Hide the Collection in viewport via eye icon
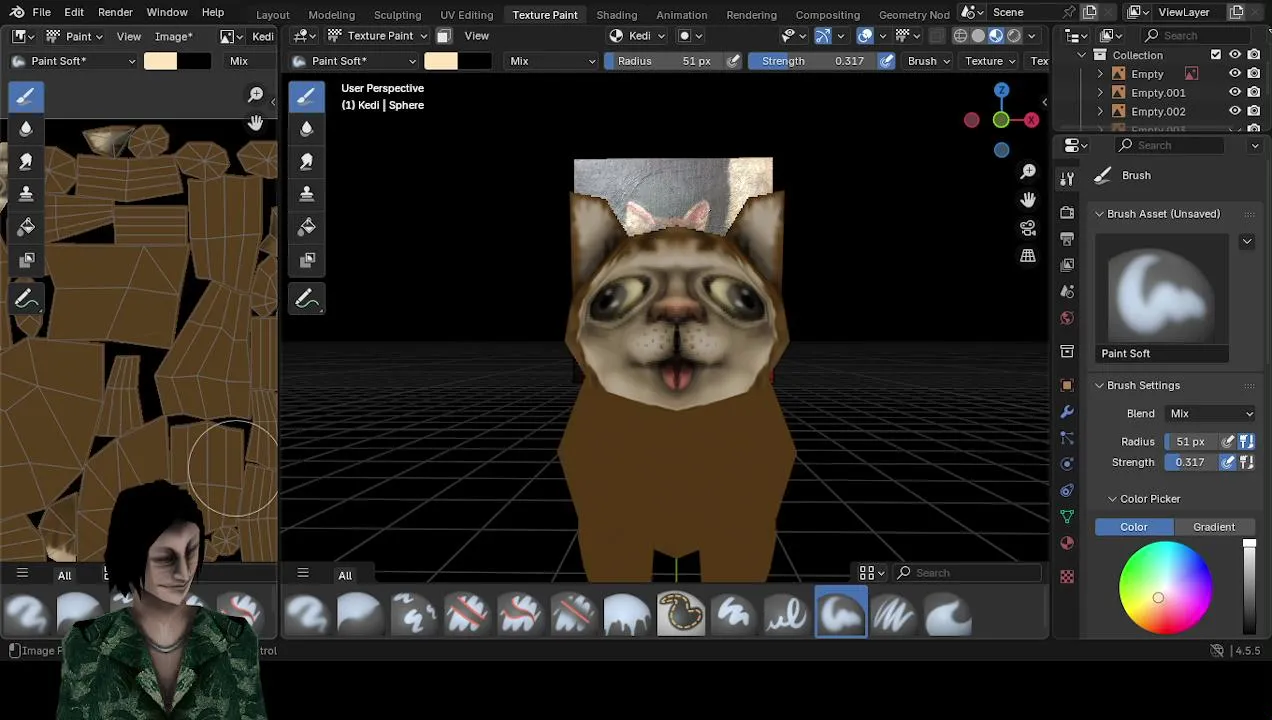1272x720 pixels. (x=1235, y=55)
